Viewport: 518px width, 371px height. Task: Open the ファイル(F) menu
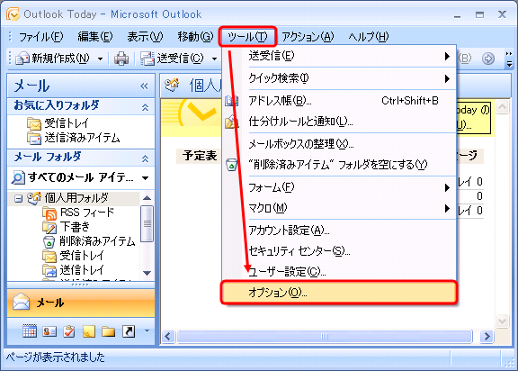pyautogui.click(x=41, y=37)
